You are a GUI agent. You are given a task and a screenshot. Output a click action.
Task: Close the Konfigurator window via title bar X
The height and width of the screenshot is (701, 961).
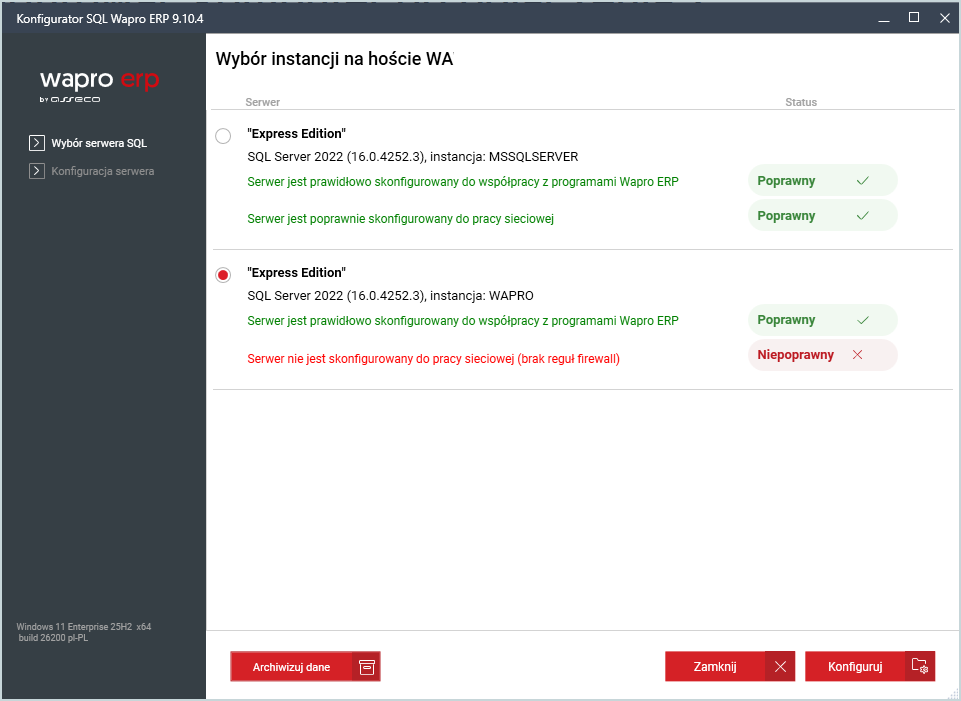point(944,18)
